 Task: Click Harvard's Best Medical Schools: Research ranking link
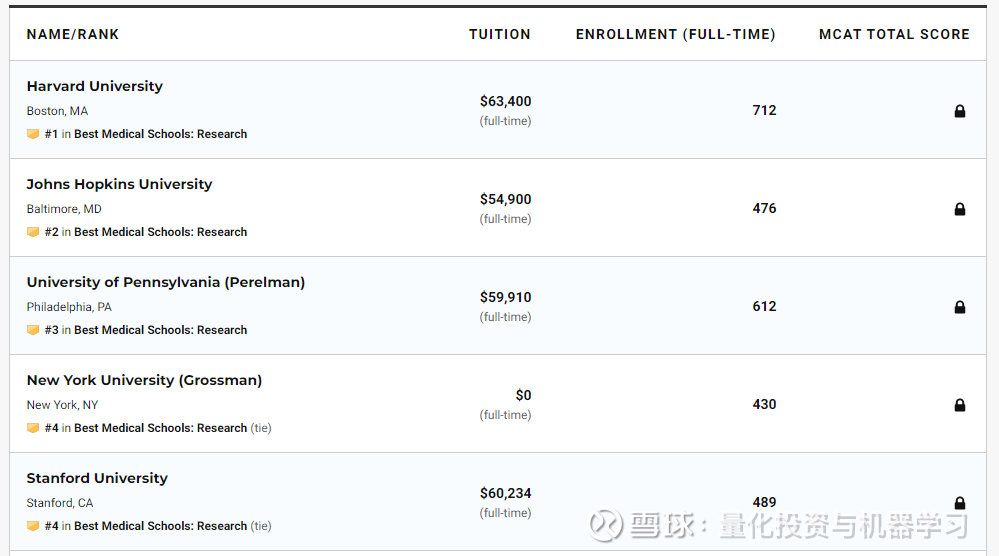pyautogui.click(x=160, y=134)
